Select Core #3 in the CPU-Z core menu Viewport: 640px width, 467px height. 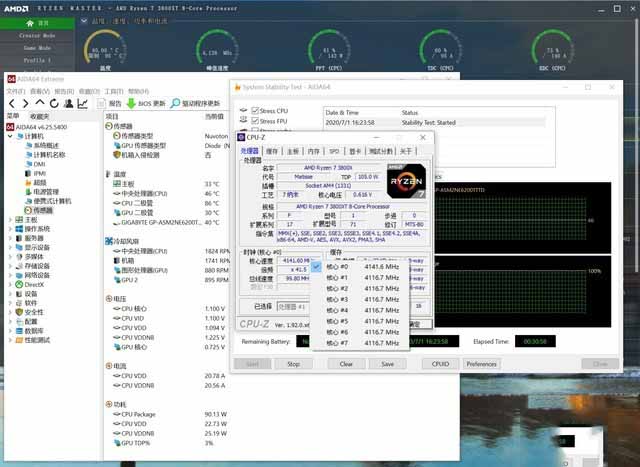360,299
